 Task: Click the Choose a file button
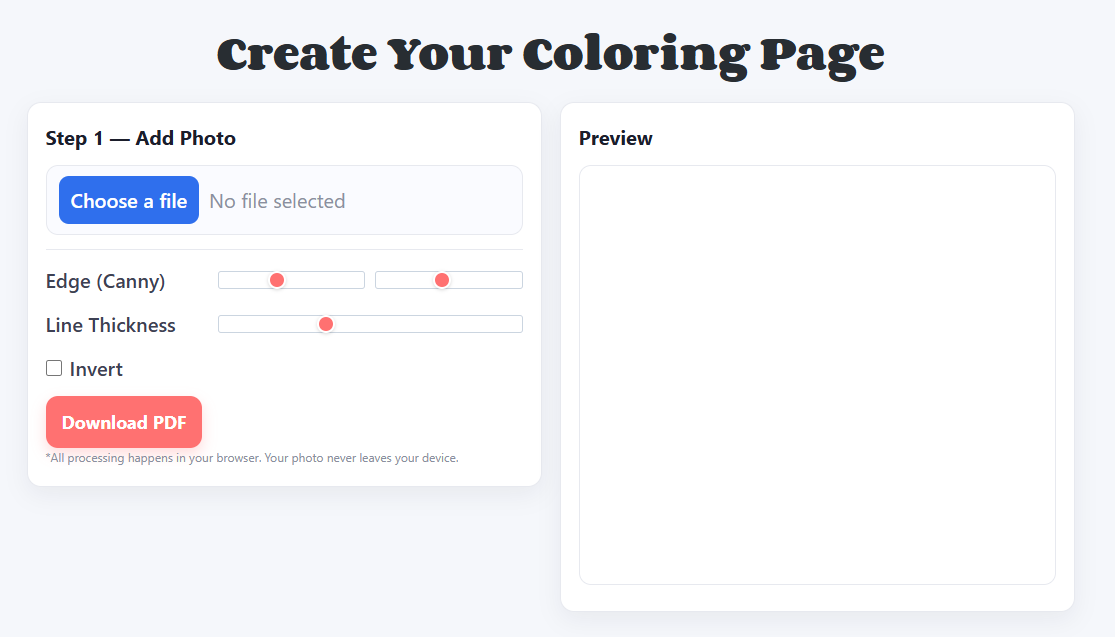(x=128, y=200)
